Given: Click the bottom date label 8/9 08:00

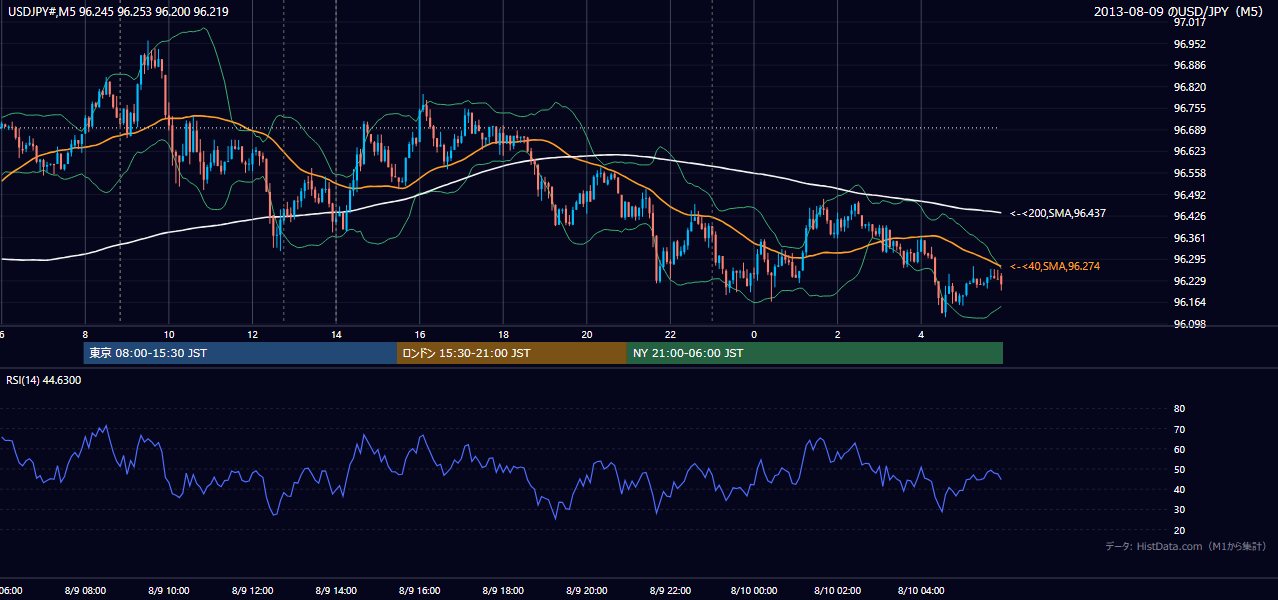Looking at the screenshot, I should point(83,590).
